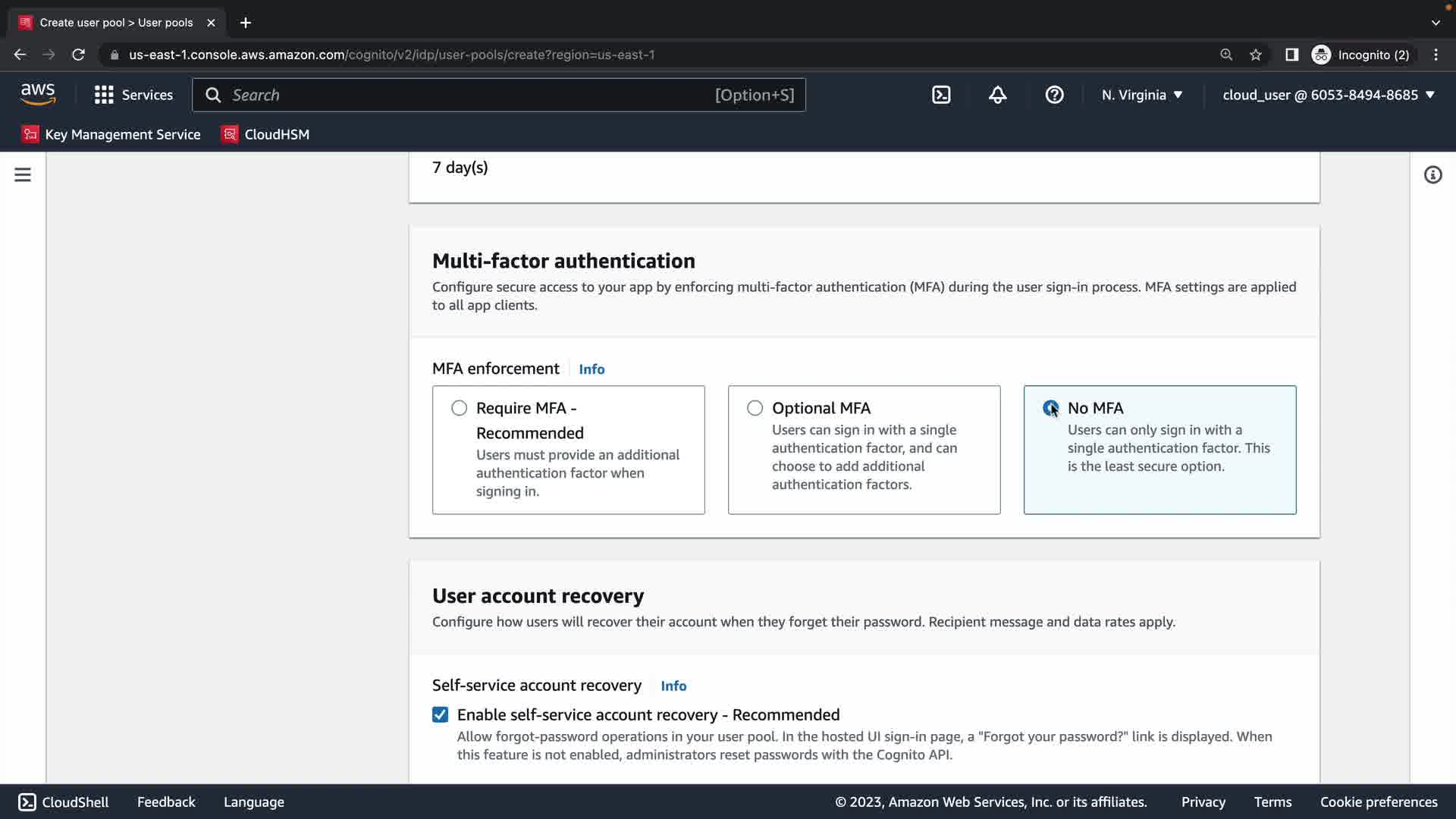Open the AWS help question mark icon

[1054, 95]
